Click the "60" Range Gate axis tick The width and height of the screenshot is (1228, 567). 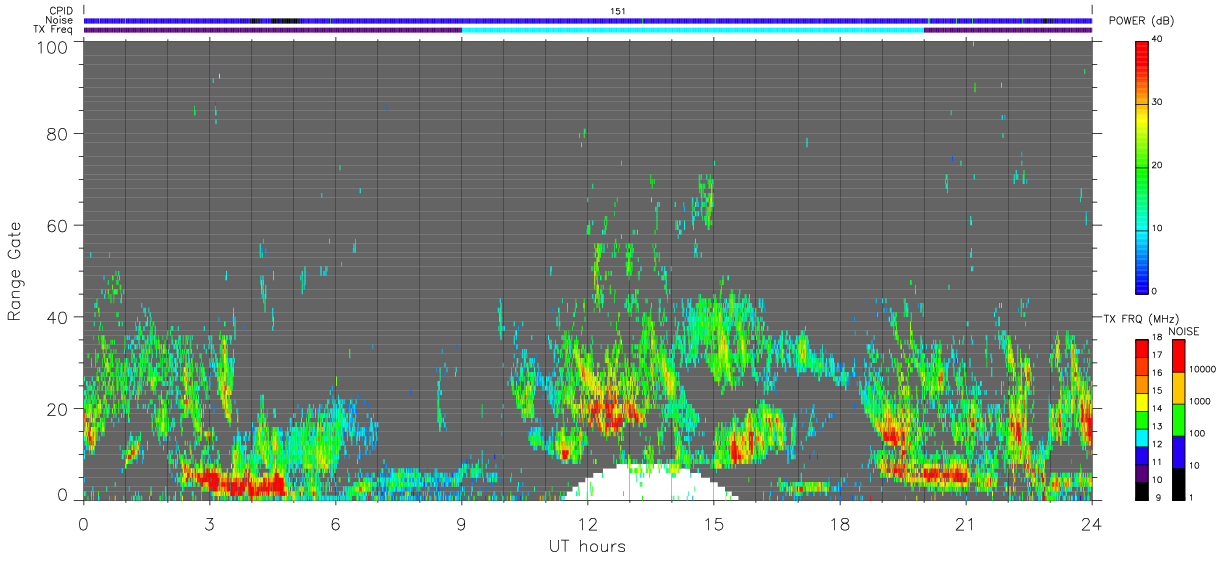(x=59, y=225)
